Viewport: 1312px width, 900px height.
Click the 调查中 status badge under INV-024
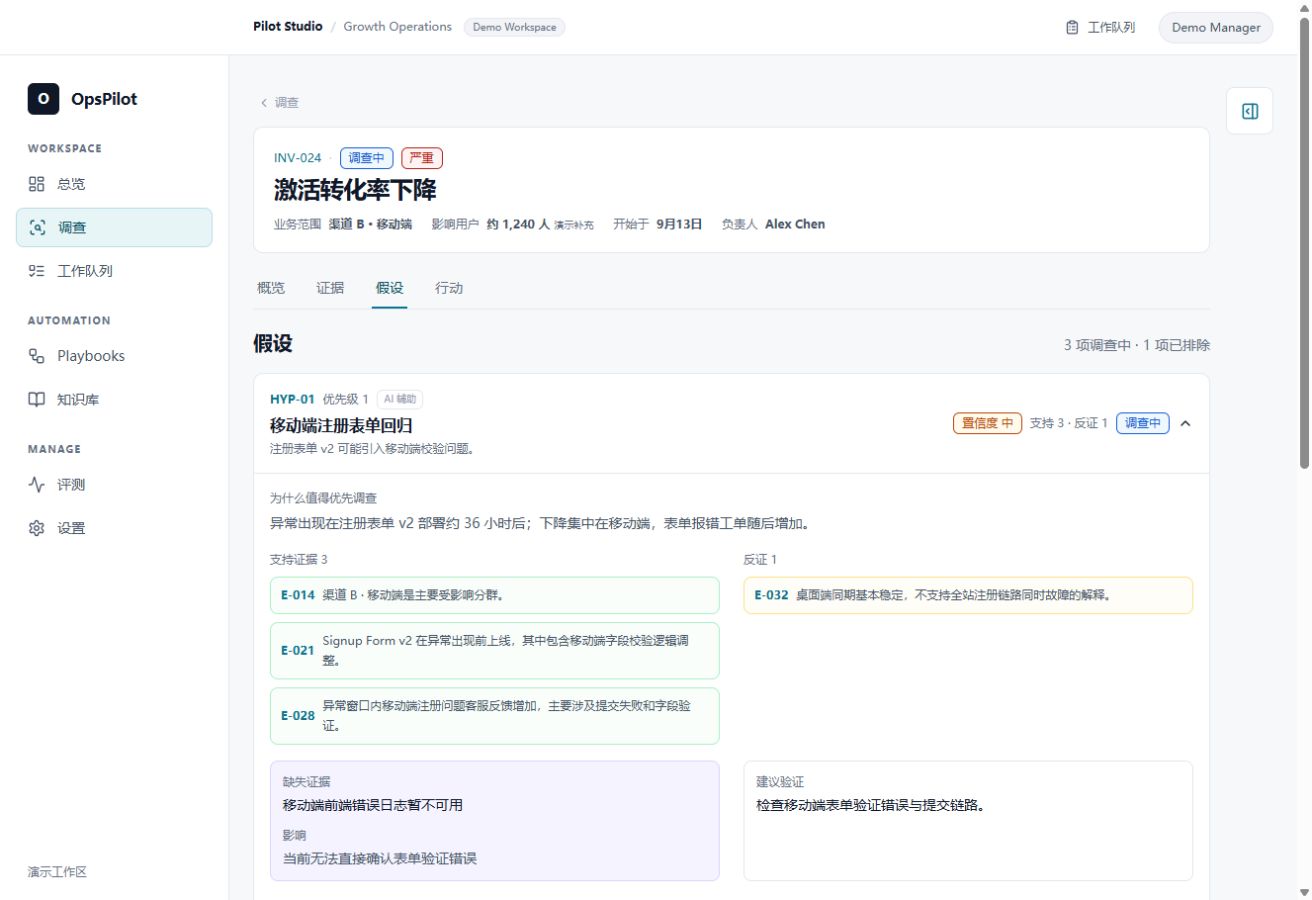(x=366, y=158)
